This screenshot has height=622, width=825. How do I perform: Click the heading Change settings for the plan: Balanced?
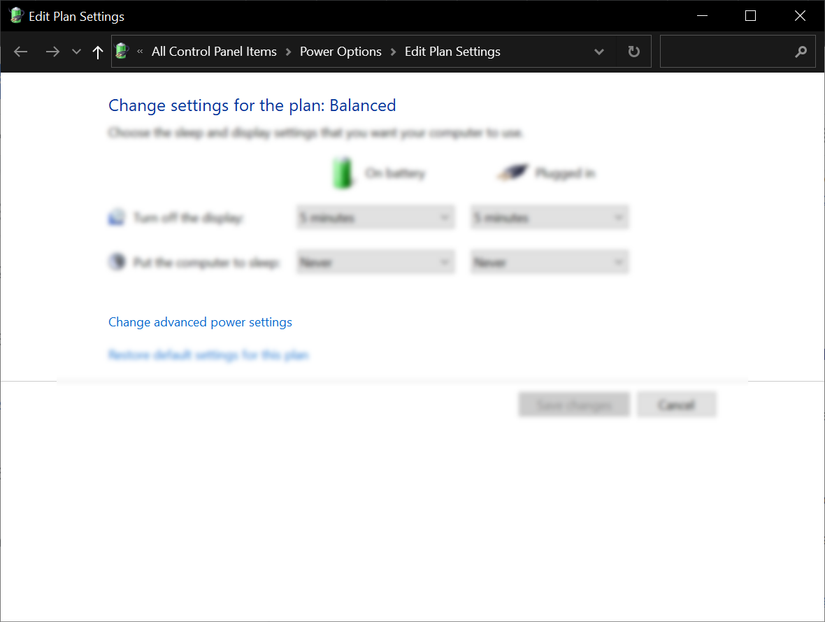pos(252,105)
